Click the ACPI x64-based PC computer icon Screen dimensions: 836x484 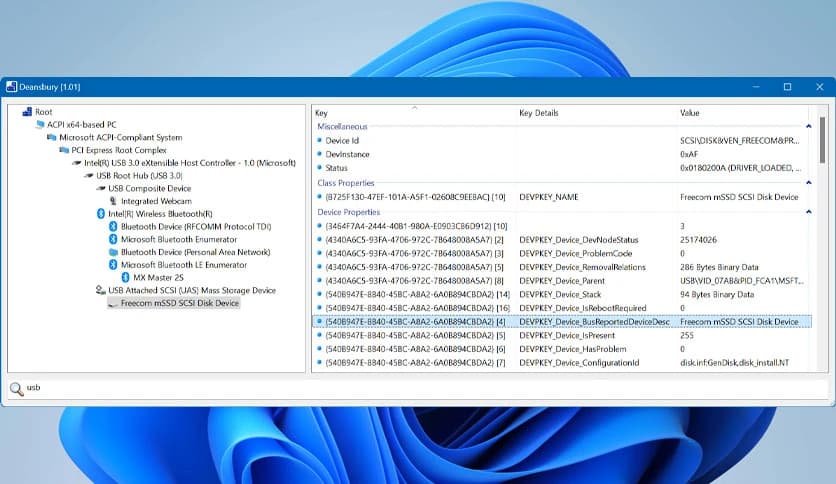coord(40,125)
